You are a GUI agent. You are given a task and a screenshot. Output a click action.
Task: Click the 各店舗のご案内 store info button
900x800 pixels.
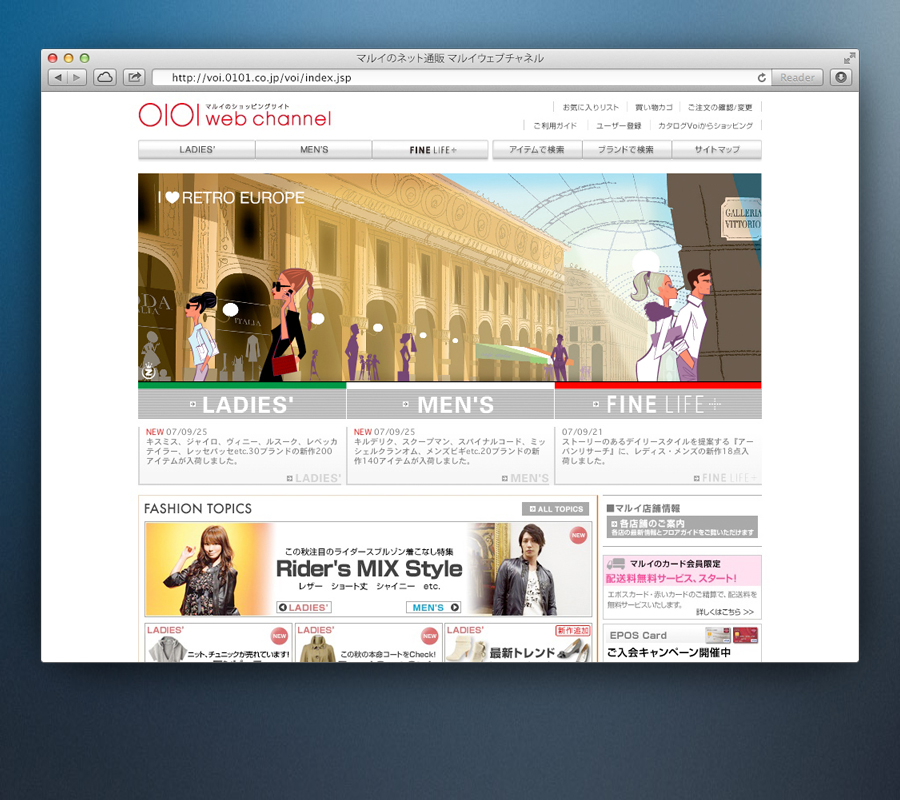pyautogui.click(x=682, y=527)
